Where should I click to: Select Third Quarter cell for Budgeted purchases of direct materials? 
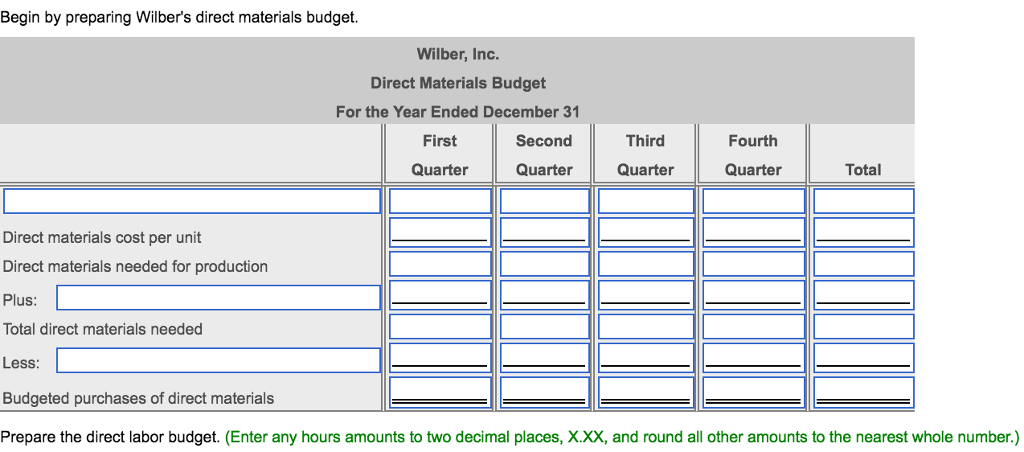(x=646, y=393)
